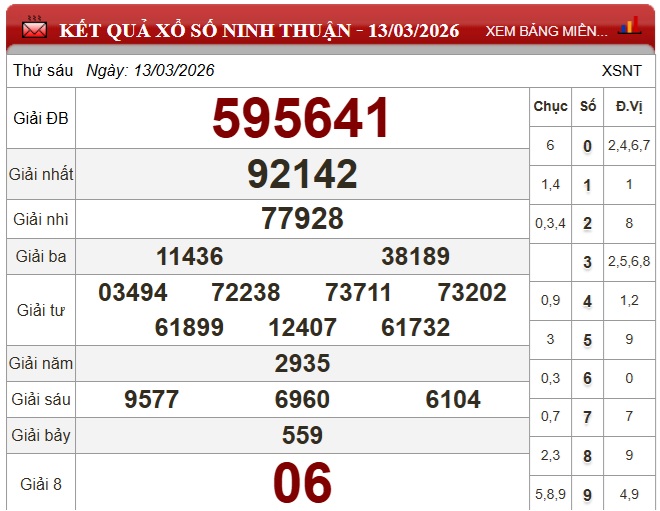Click the bar chart statistics icon
The height and width of the screenshot is (511, 660).
630,26
